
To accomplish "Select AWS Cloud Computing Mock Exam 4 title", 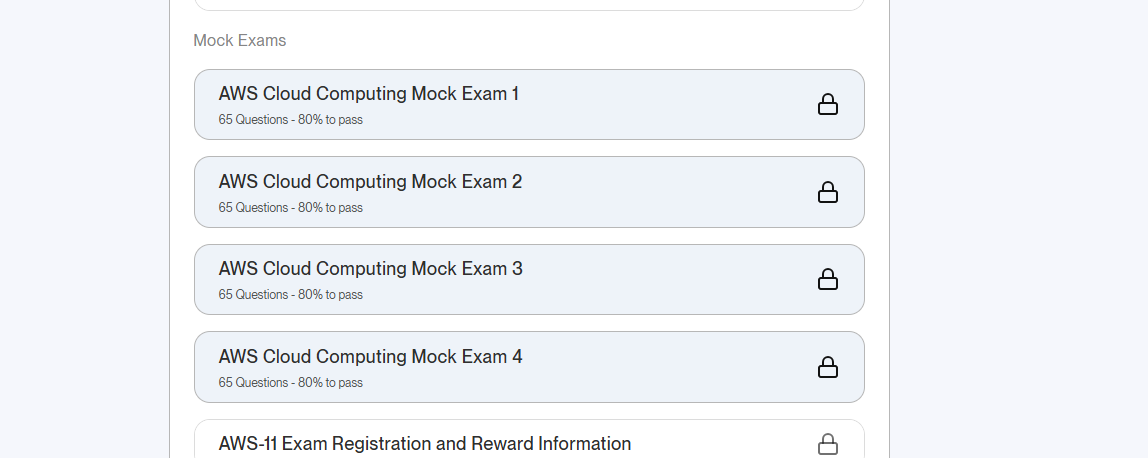I will (x=370, y=356).
